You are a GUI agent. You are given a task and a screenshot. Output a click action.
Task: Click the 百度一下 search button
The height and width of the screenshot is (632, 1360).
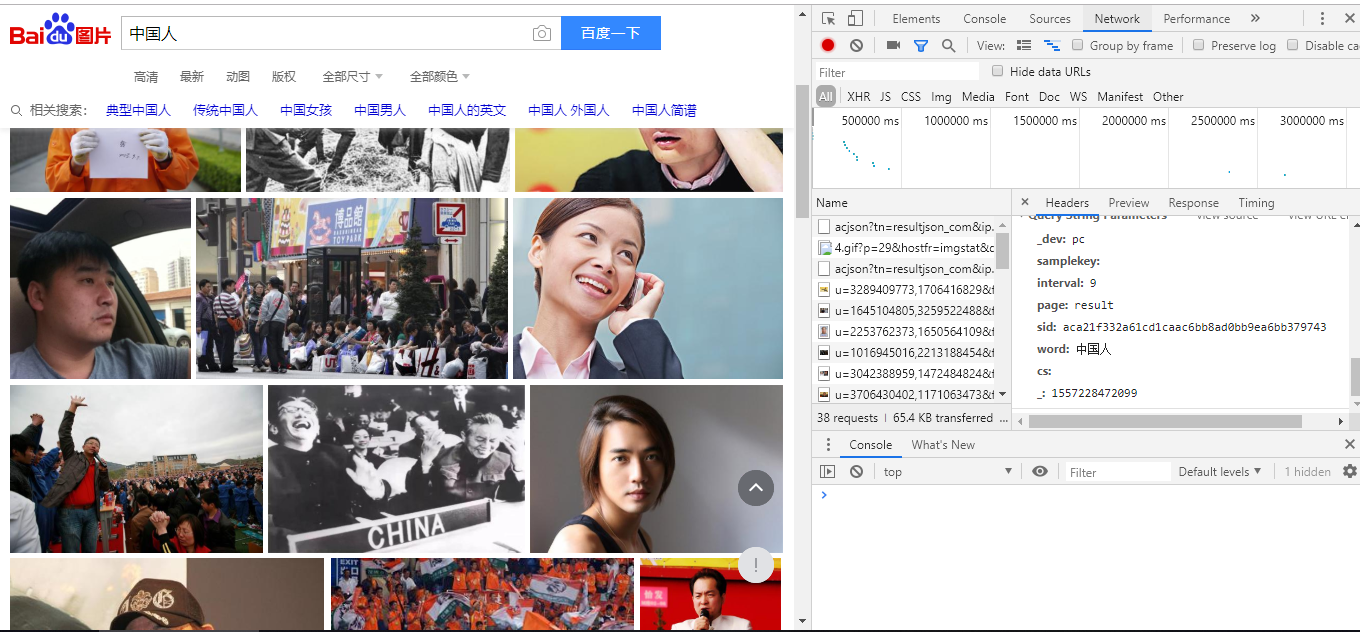pyautogui.click(x=610, y=33)
